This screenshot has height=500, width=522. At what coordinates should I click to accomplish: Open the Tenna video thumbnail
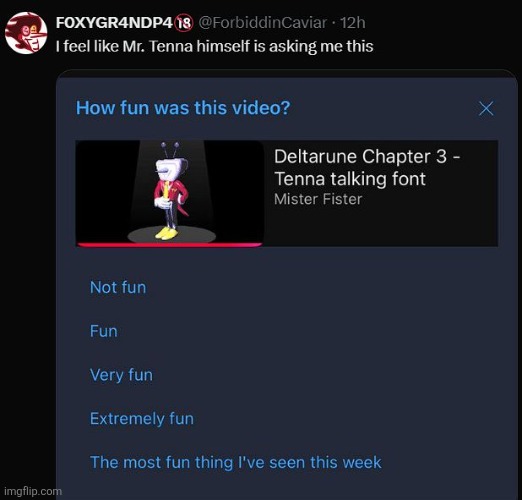click(169, 194)
